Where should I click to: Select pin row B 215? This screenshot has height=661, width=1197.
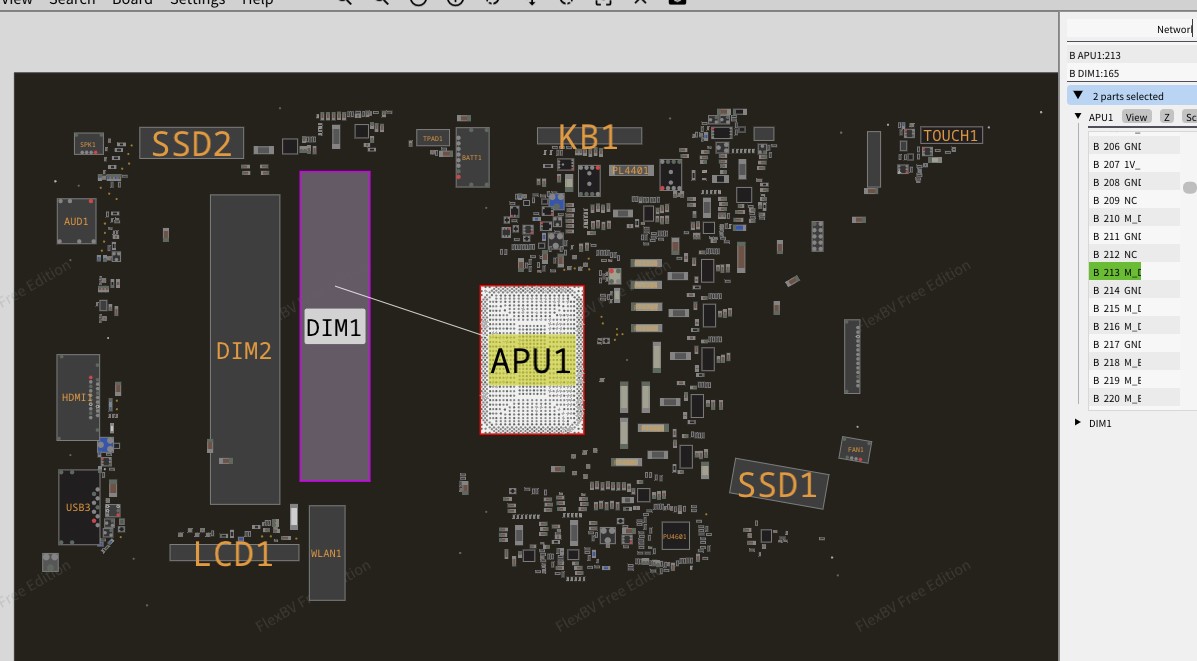click(1134, 308)
